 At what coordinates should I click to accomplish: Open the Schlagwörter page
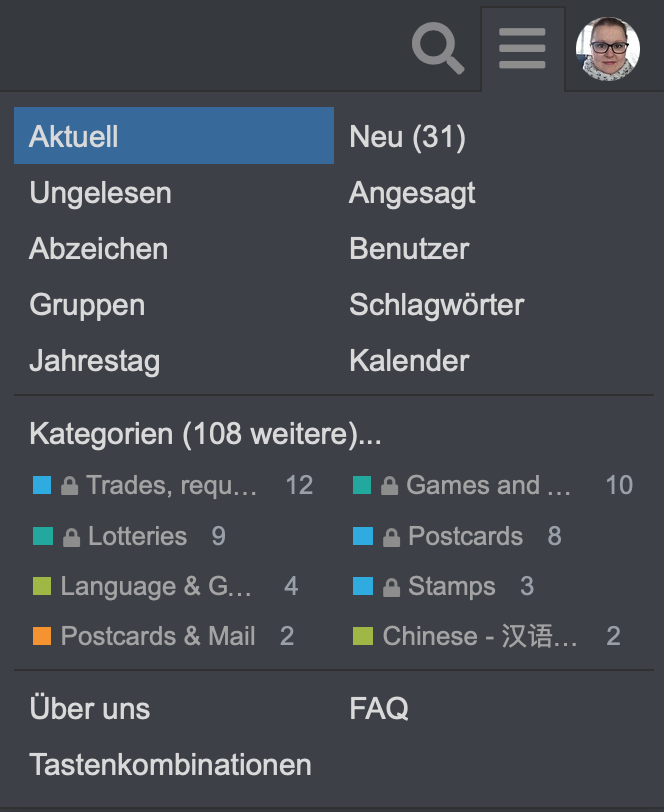(x=436, y=304)
